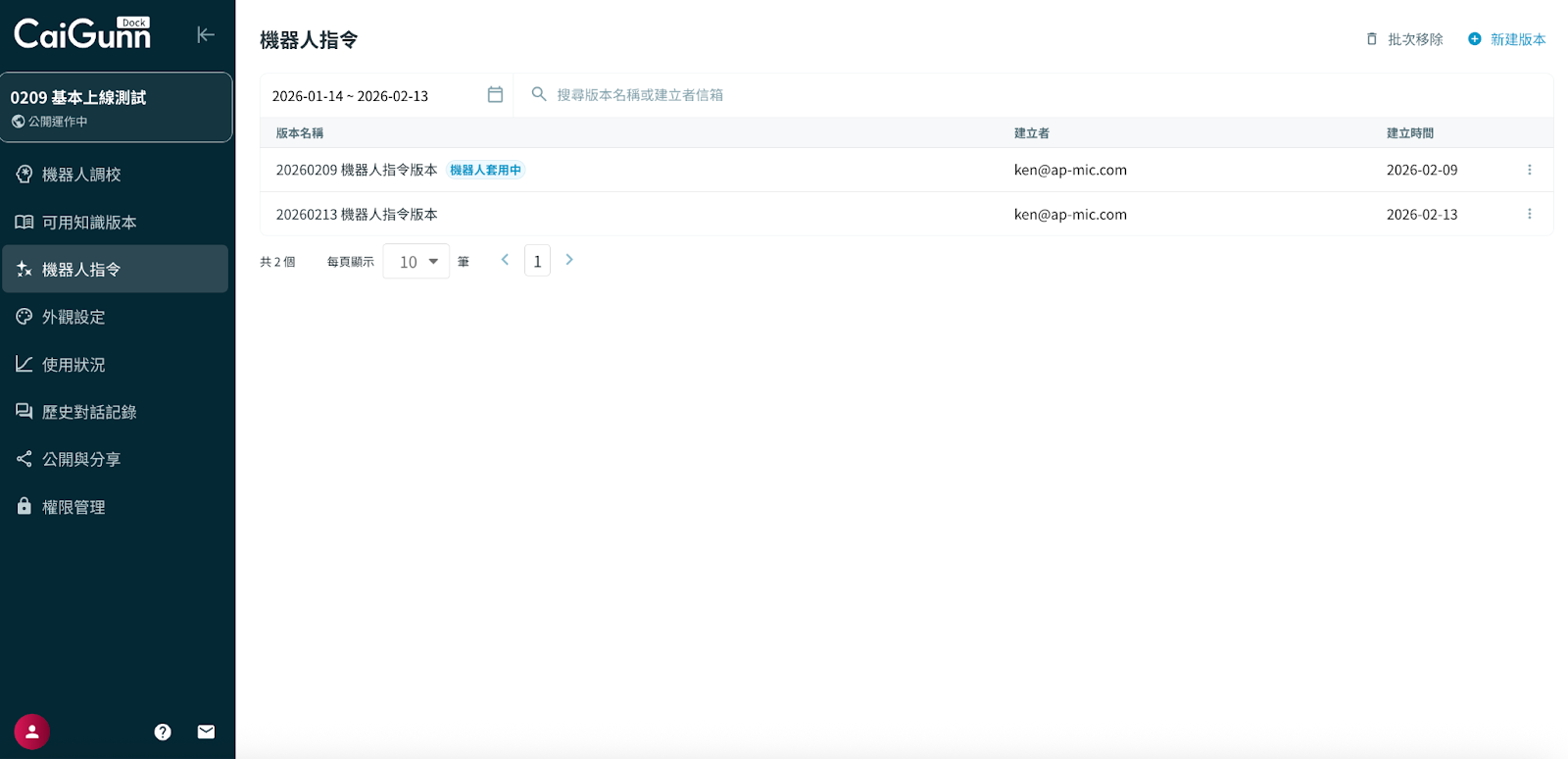Collapse the sidebar with the arrow icon
Viewport: 1568px width, 759px height.
205,35
